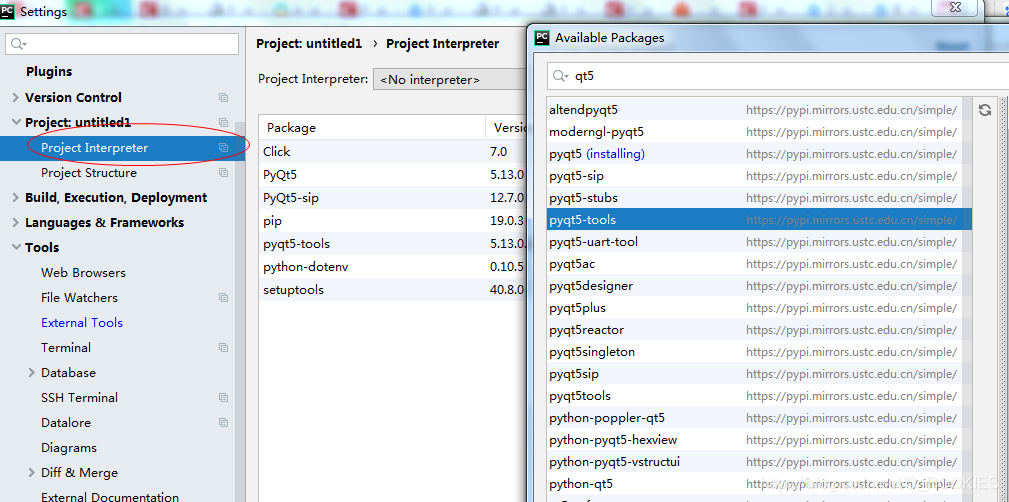The image size is (1009, 502).
Task: Expand the Version Control section
Action: [15, 98]
